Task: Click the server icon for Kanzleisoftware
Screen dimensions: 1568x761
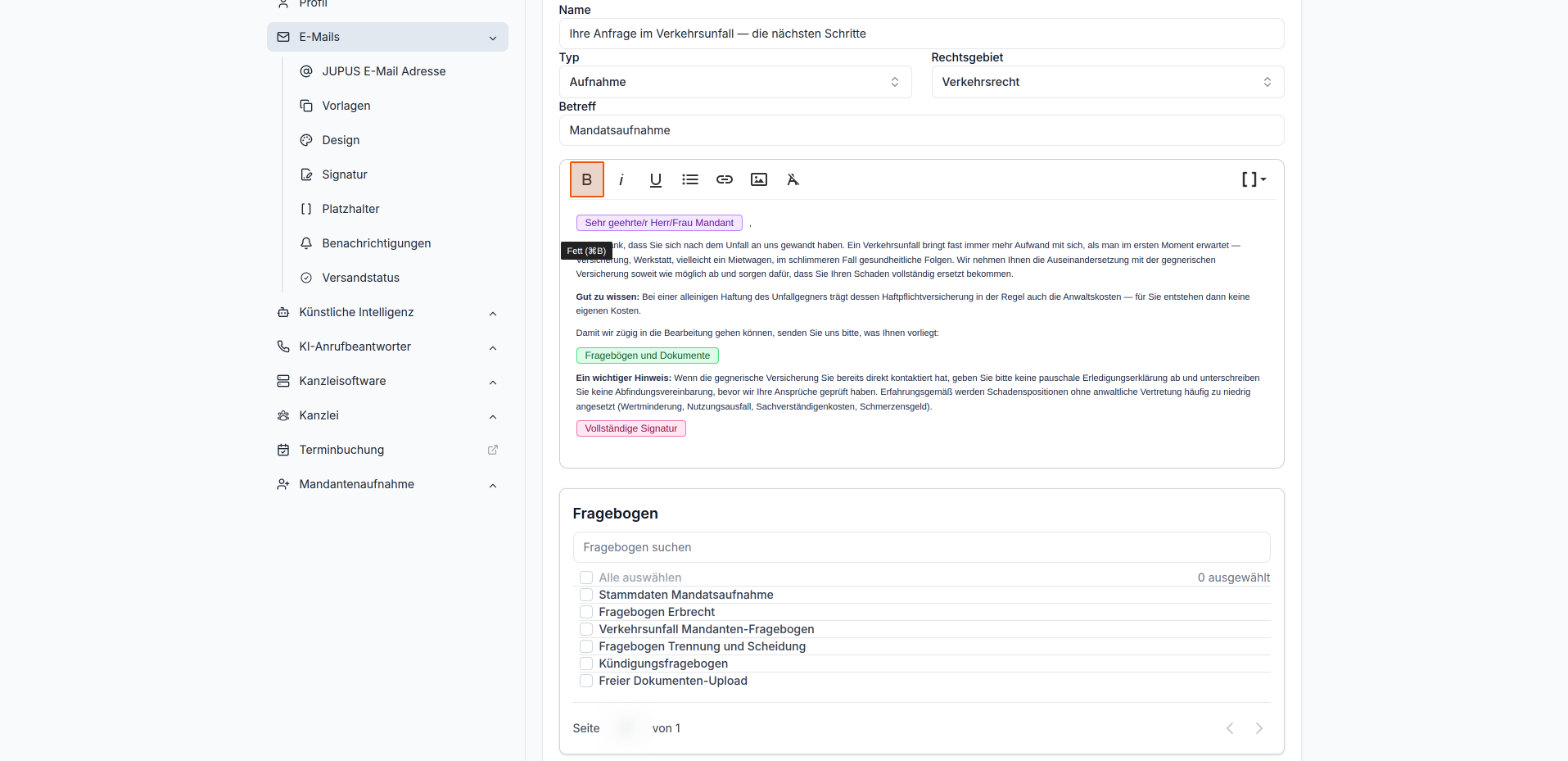Action: pyautogui.click(x=283, y=381)
